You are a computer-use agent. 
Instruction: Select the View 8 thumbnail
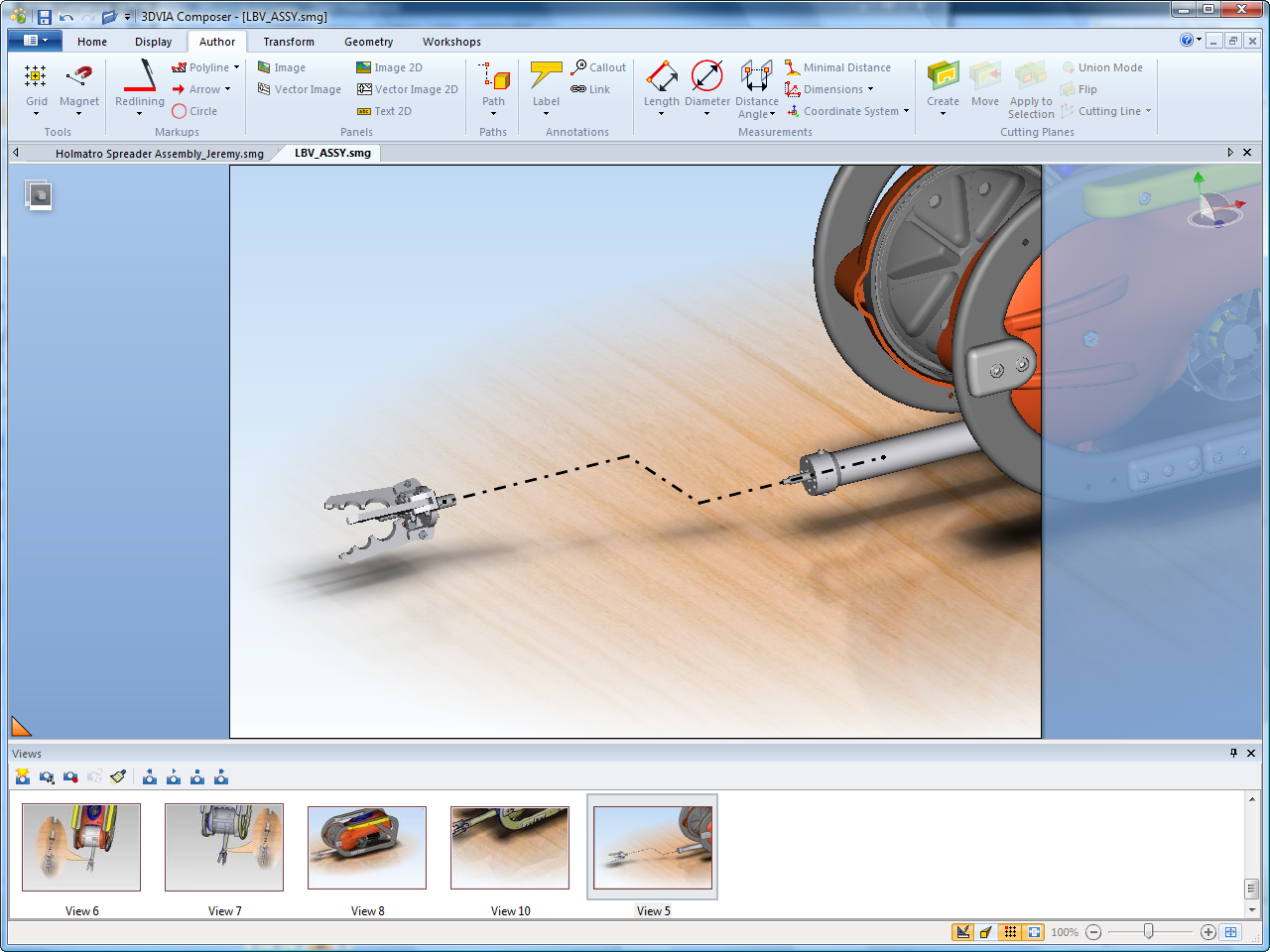coord(367,848)
